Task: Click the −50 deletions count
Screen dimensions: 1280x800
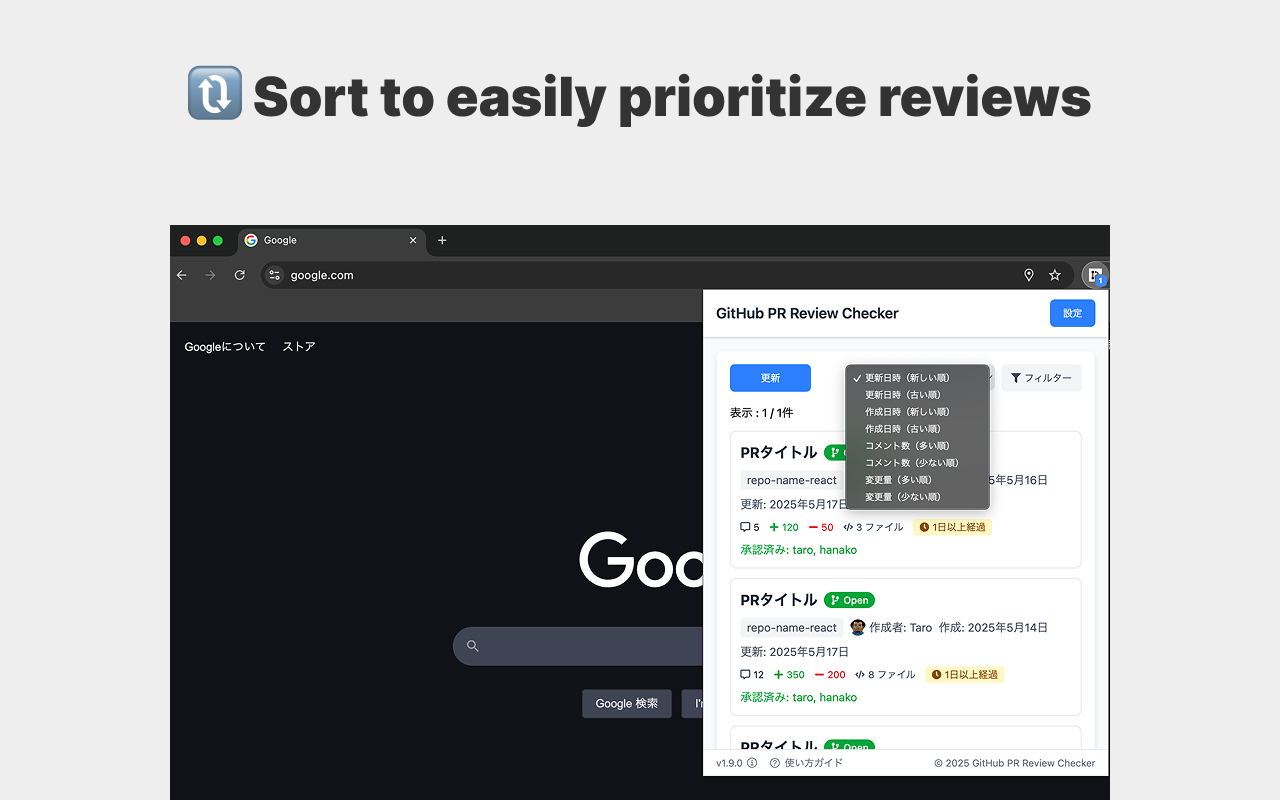Action: pos(821,527)
